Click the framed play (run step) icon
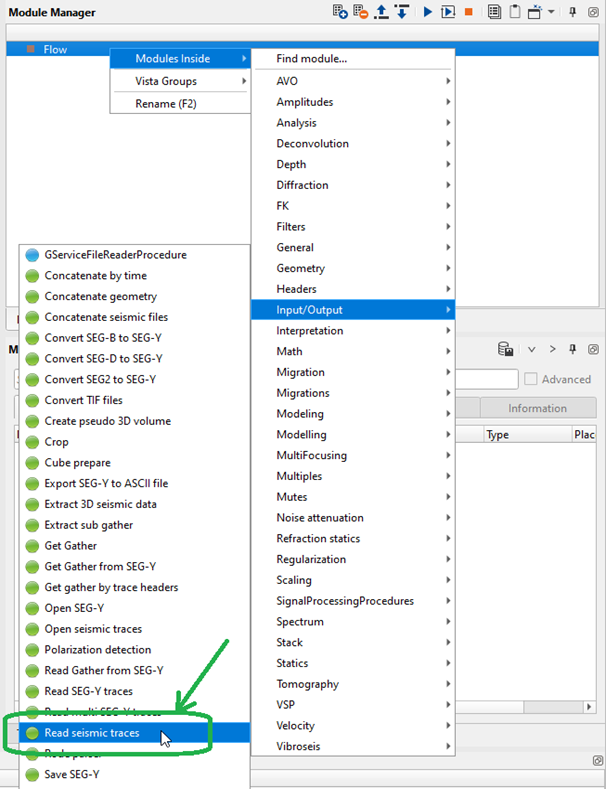 tap(448, 12)
